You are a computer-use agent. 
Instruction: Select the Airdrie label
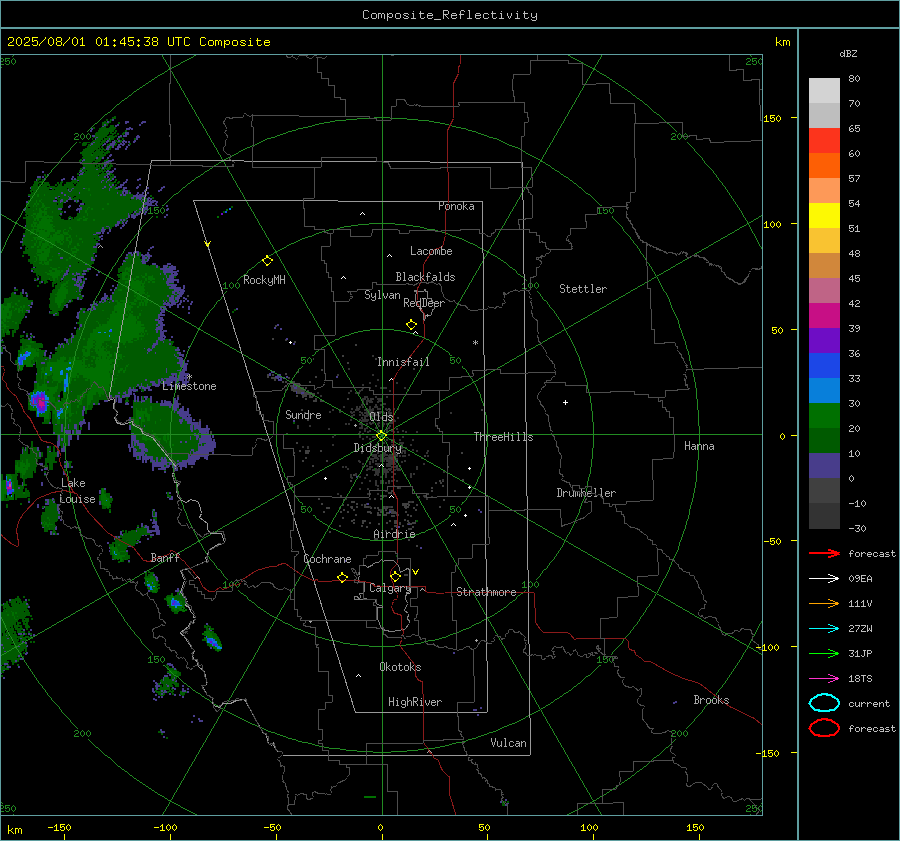click(x=394, y=534)
